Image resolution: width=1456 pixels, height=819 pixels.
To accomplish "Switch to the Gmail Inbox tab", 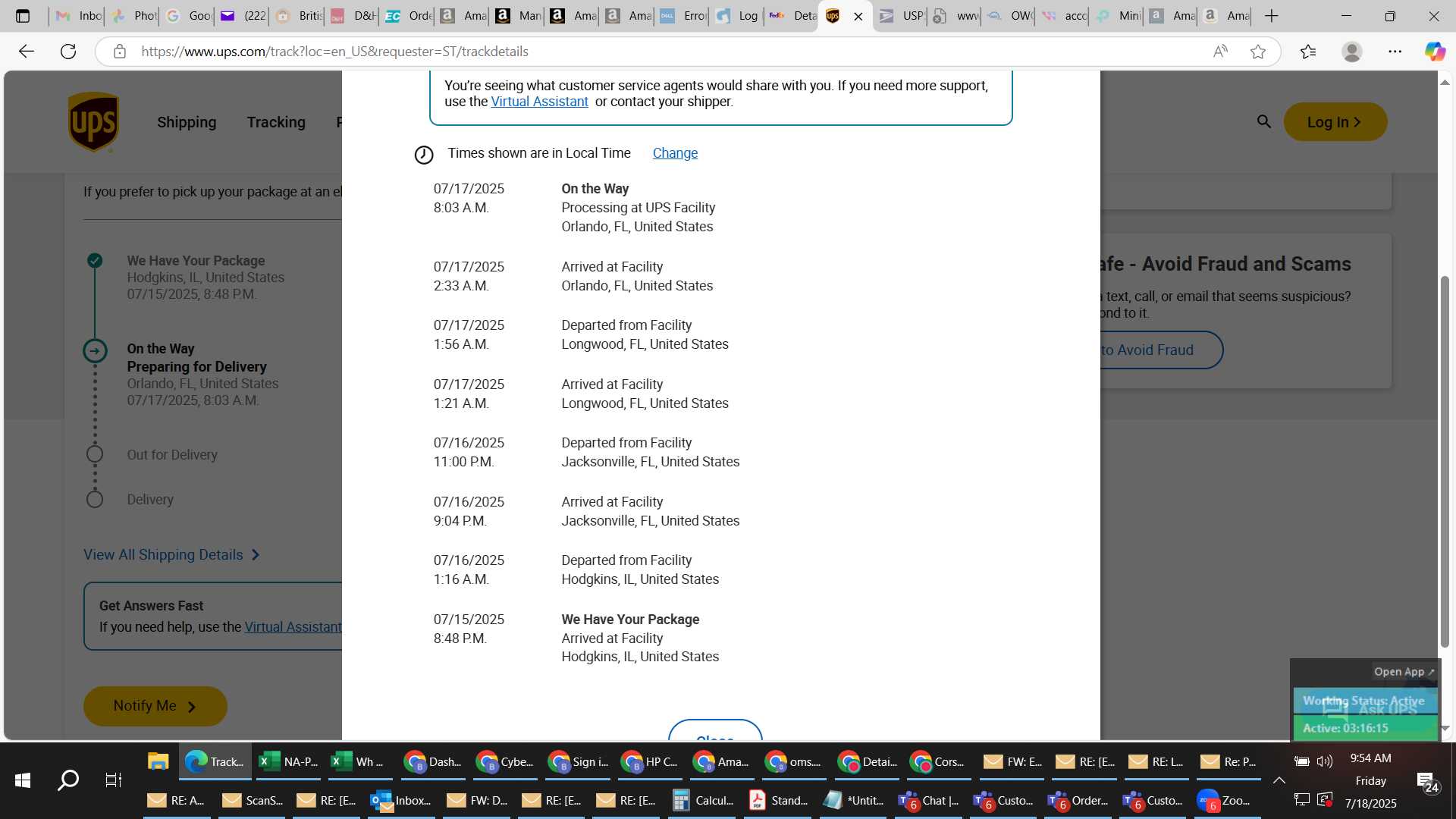I will (79, 16).
